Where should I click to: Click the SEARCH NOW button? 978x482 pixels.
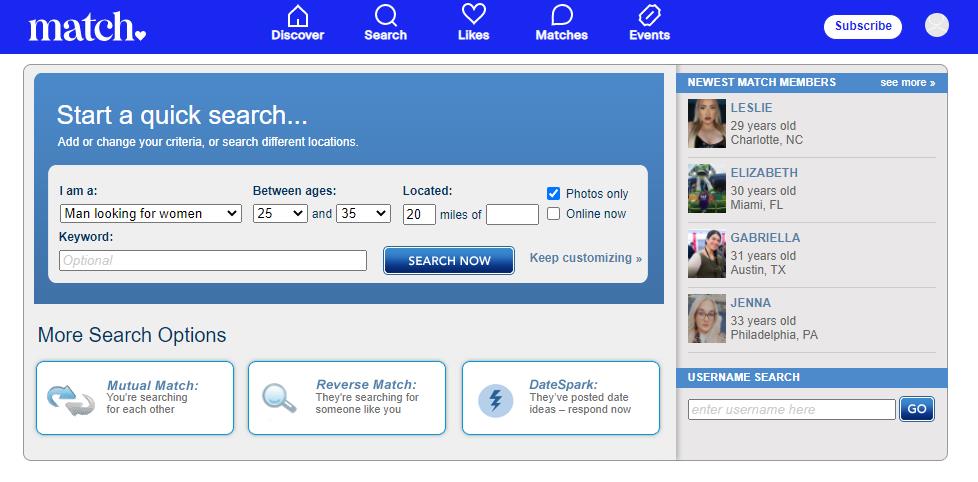click(x=449, y=261)
